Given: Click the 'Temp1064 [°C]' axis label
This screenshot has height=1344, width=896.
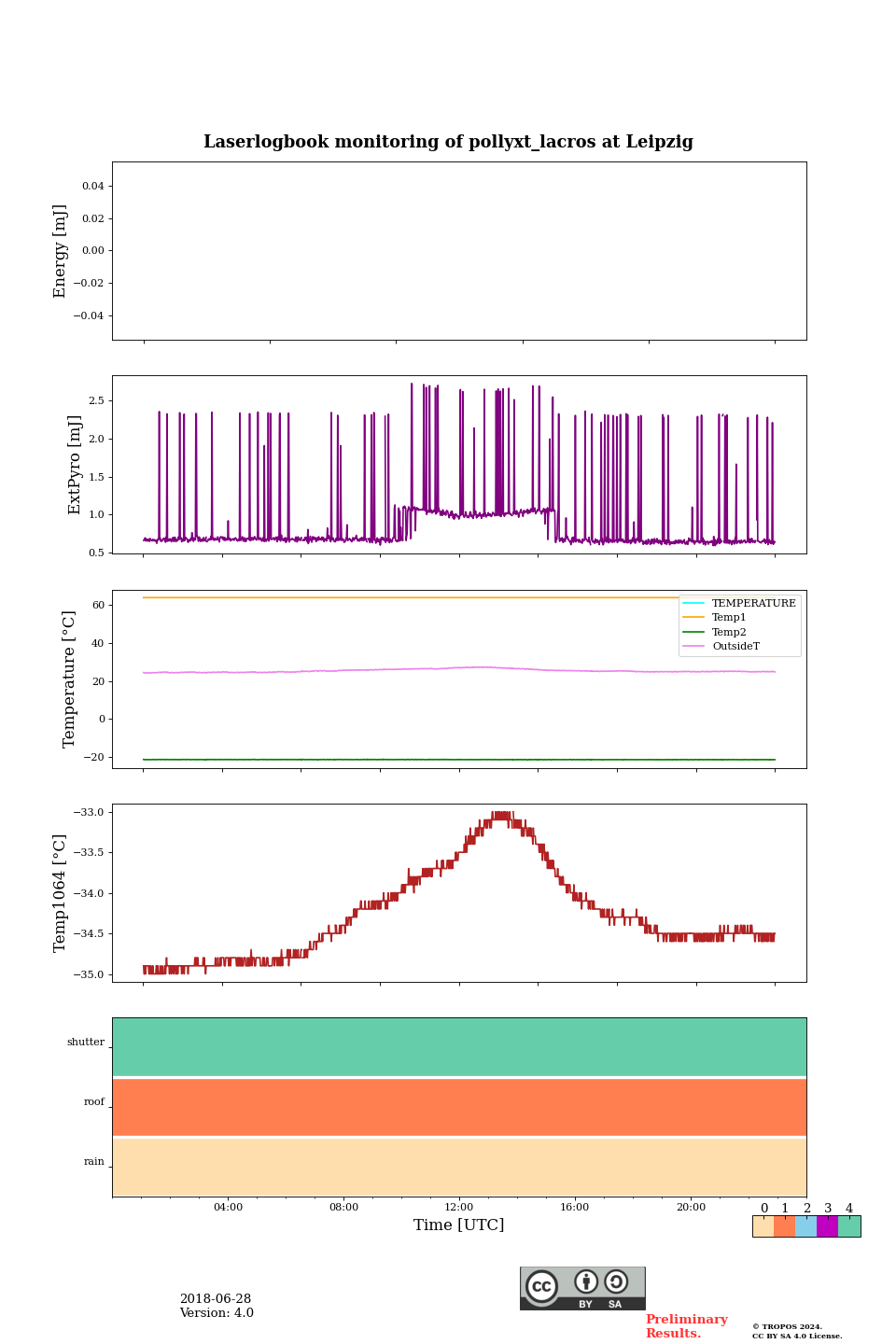Looking at the screenshot, I should pos(61,893).
